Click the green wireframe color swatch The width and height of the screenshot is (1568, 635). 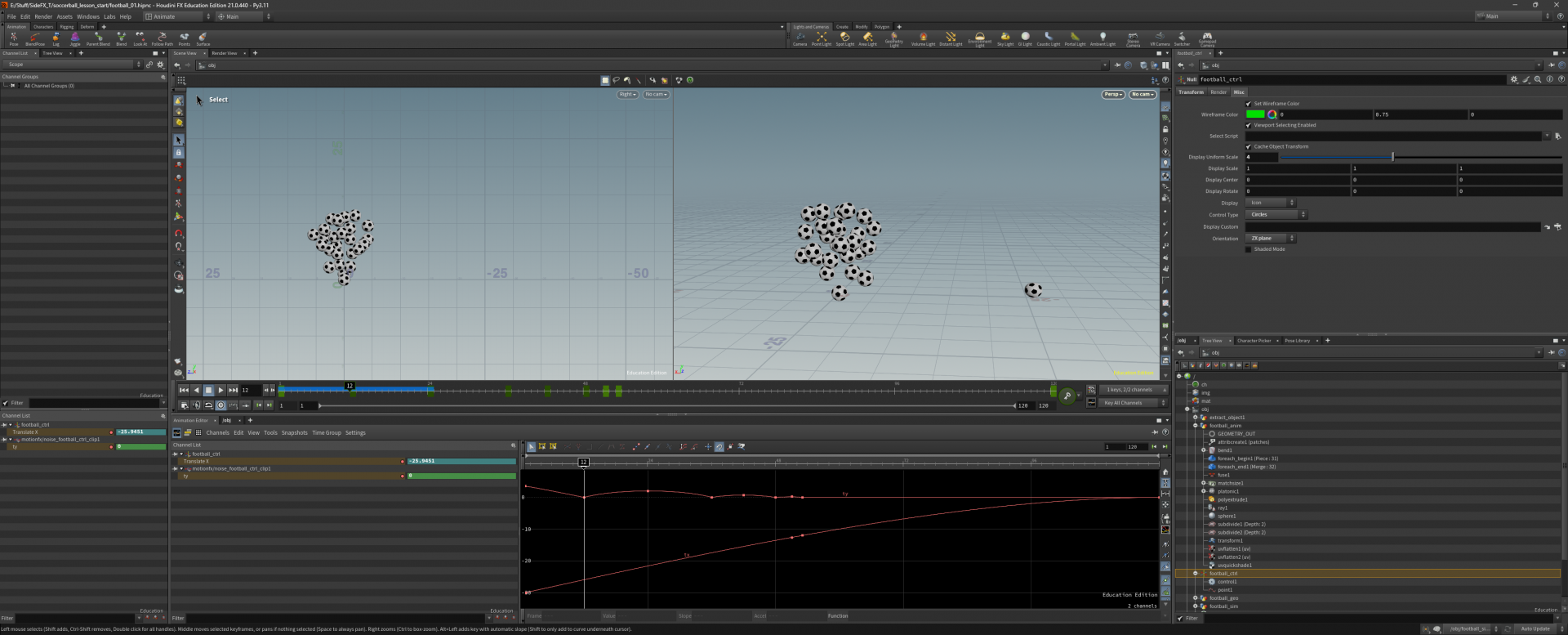click(x=1255, y=114)
